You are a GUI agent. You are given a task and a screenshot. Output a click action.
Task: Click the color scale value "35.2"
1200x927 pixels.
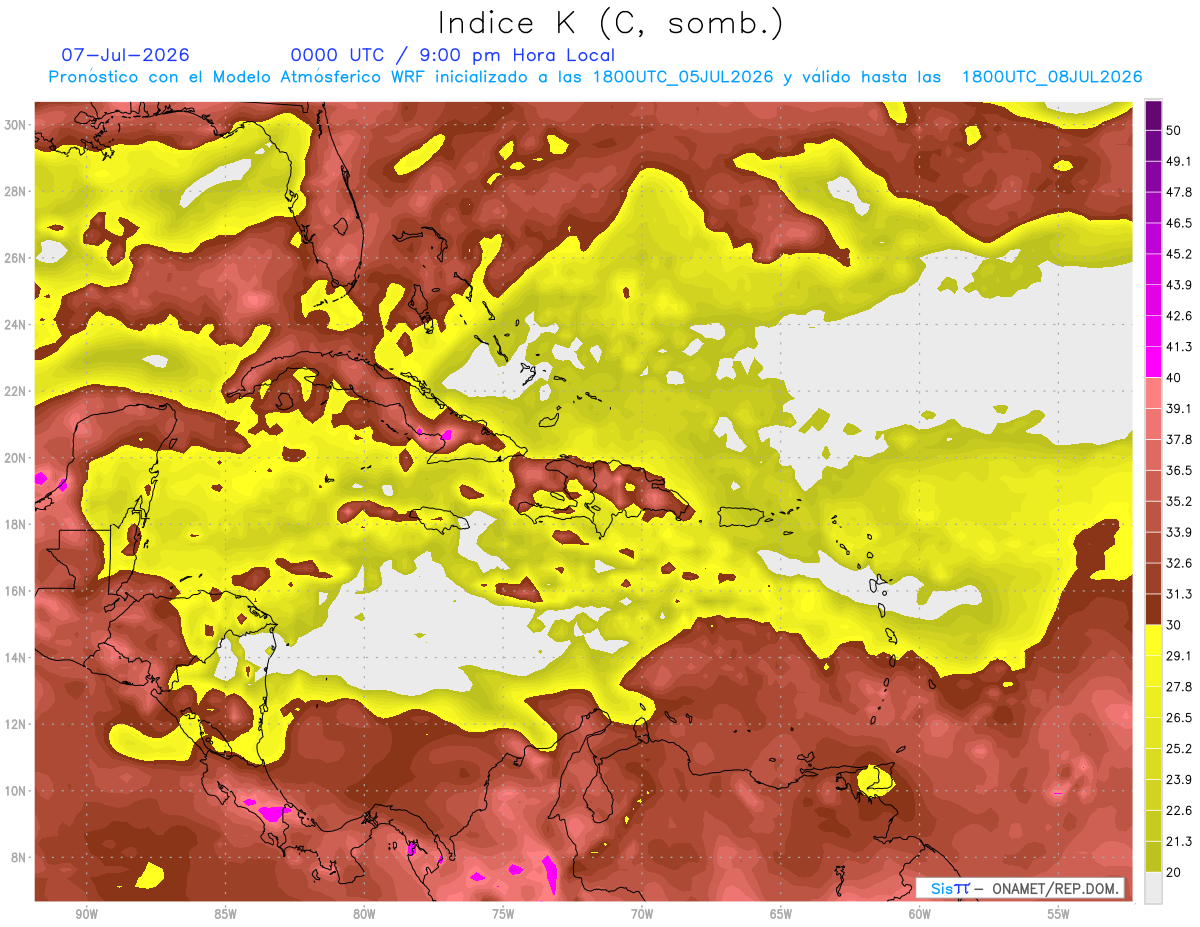click(1179, 502)
